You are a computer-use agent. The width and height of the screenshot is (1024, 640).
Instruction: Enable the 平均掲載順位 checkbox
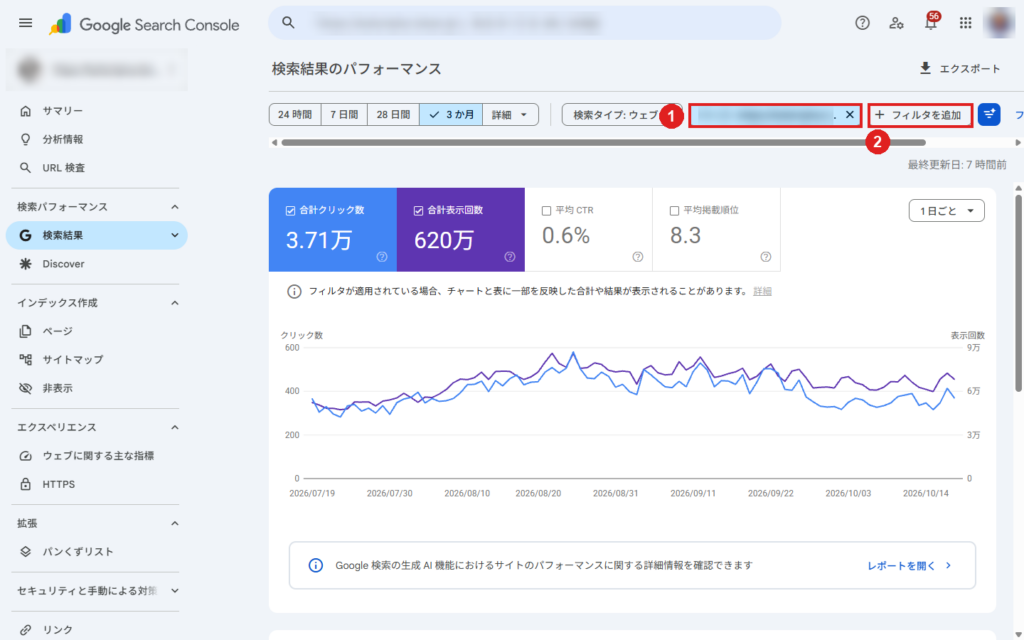pyautogui.click(x=675, y=210)
